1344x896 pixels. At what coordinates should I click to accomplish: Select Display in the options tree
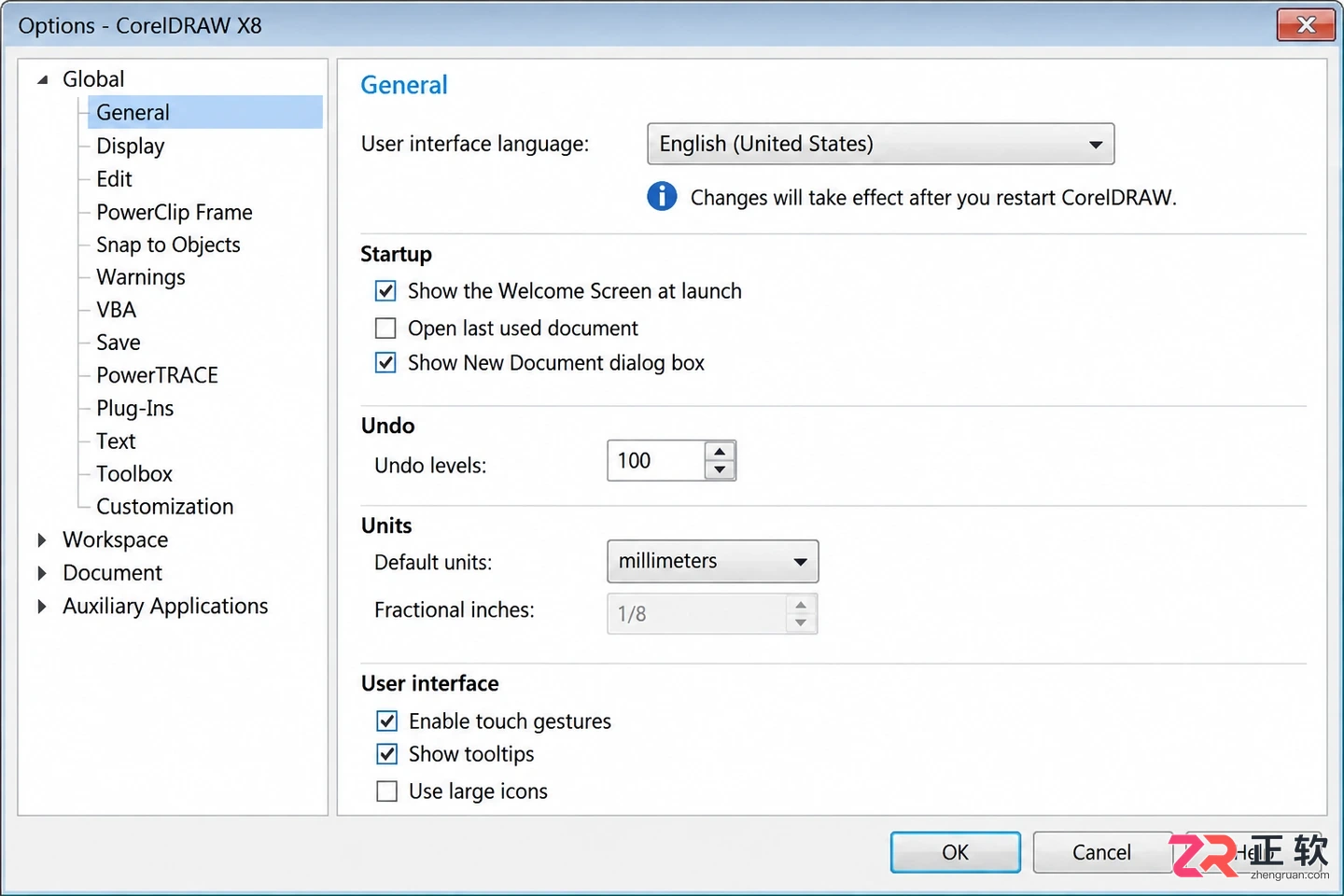pyautogui.click(x=131, y=146)
